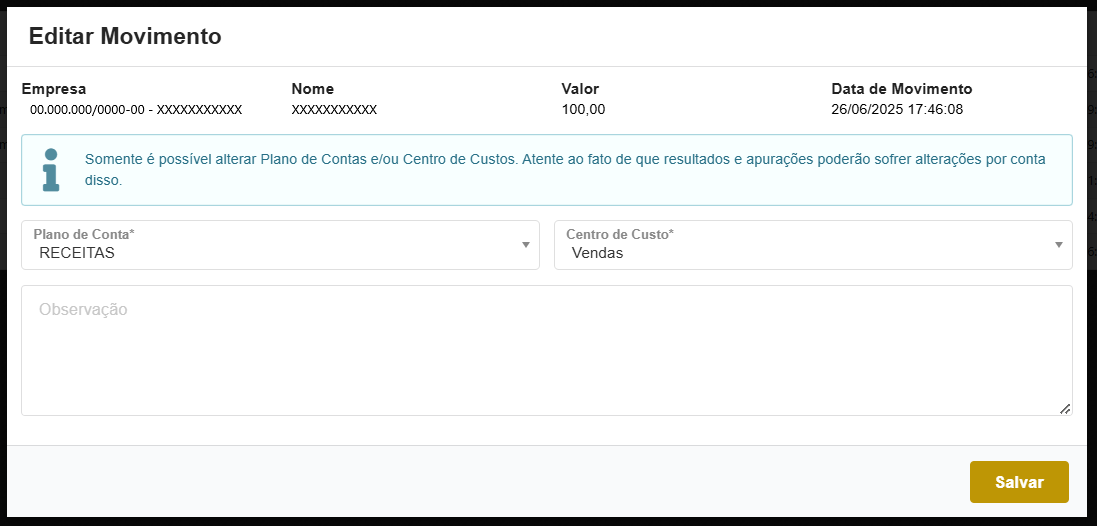Click the Data de Movimento label
Viewport: 1097px width, 526px height.
click(901, 89)
